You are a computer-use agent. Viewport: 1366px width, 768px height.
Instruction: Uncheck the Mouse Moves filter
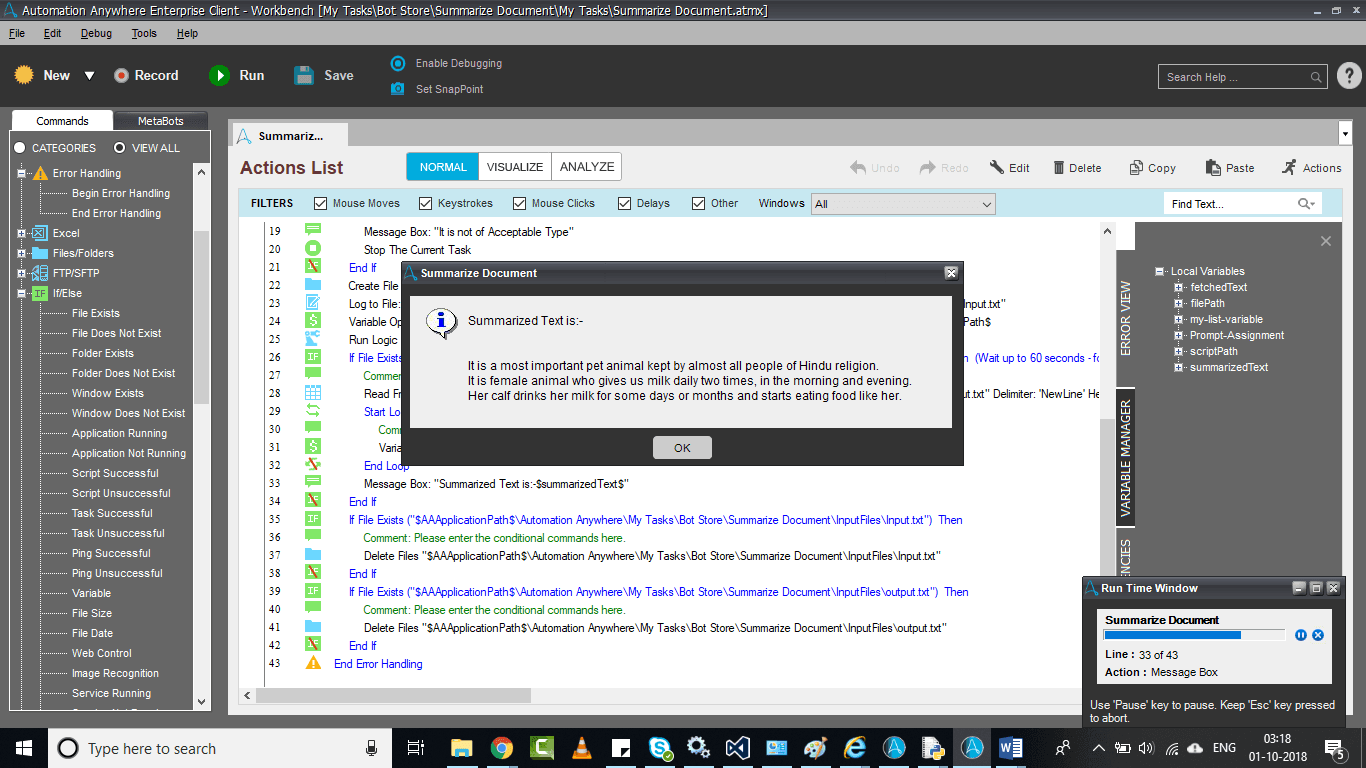click(321, 203)
